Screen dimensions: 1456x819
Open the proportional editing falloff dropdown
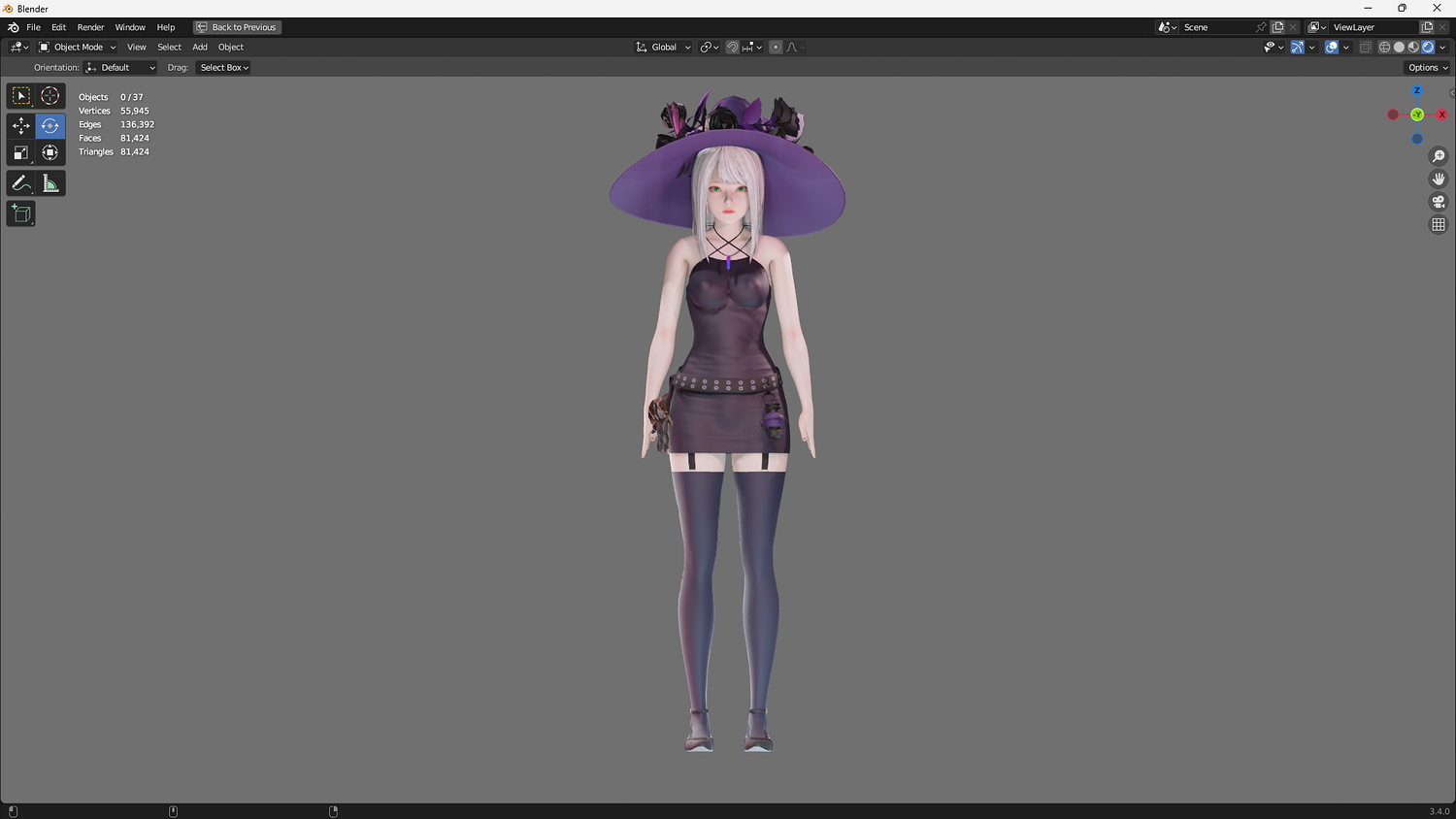795,47
